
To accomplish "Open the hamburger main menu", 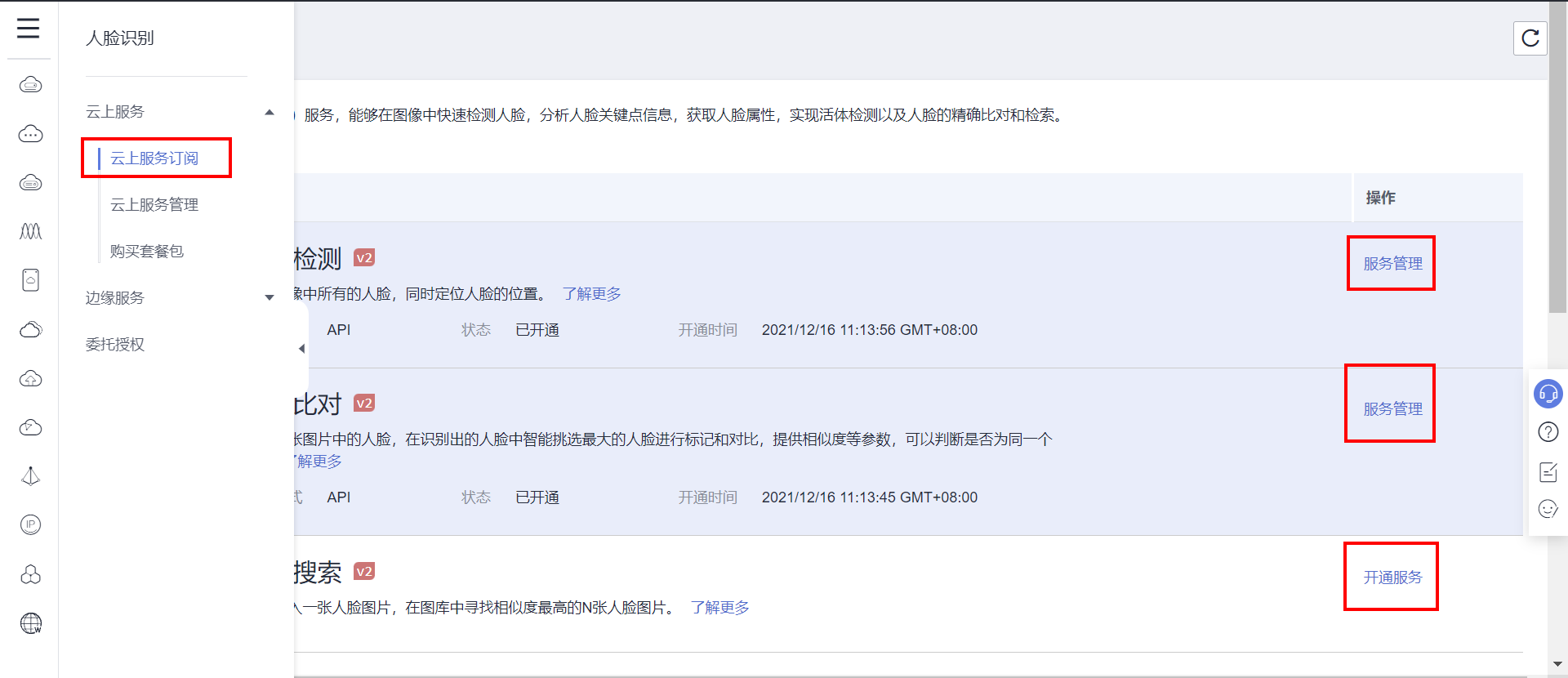I will pos(29,29).
